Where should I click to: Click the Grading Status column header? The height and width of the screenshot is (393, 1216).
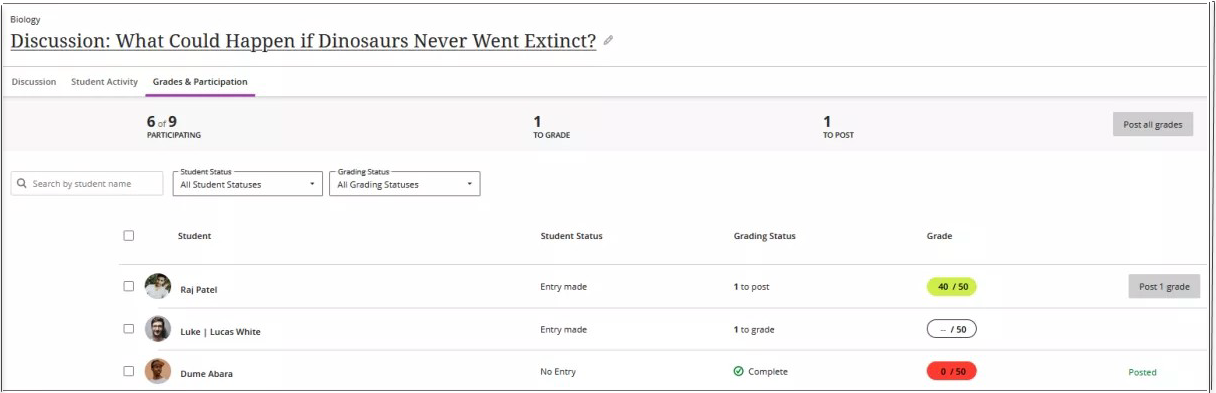(765, 236)
